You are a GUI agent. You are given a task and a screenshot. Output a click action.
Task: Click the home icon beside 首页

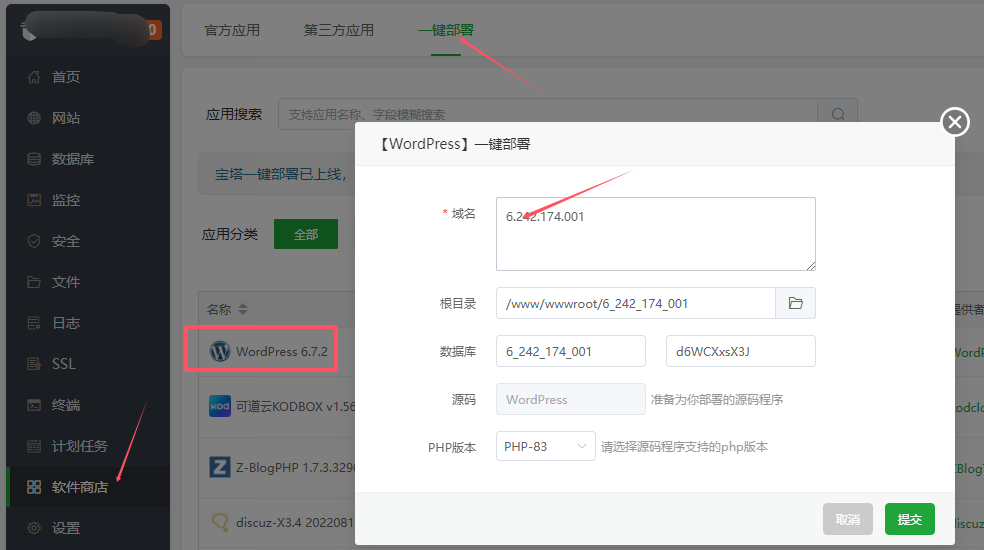(x=34, y=77)
